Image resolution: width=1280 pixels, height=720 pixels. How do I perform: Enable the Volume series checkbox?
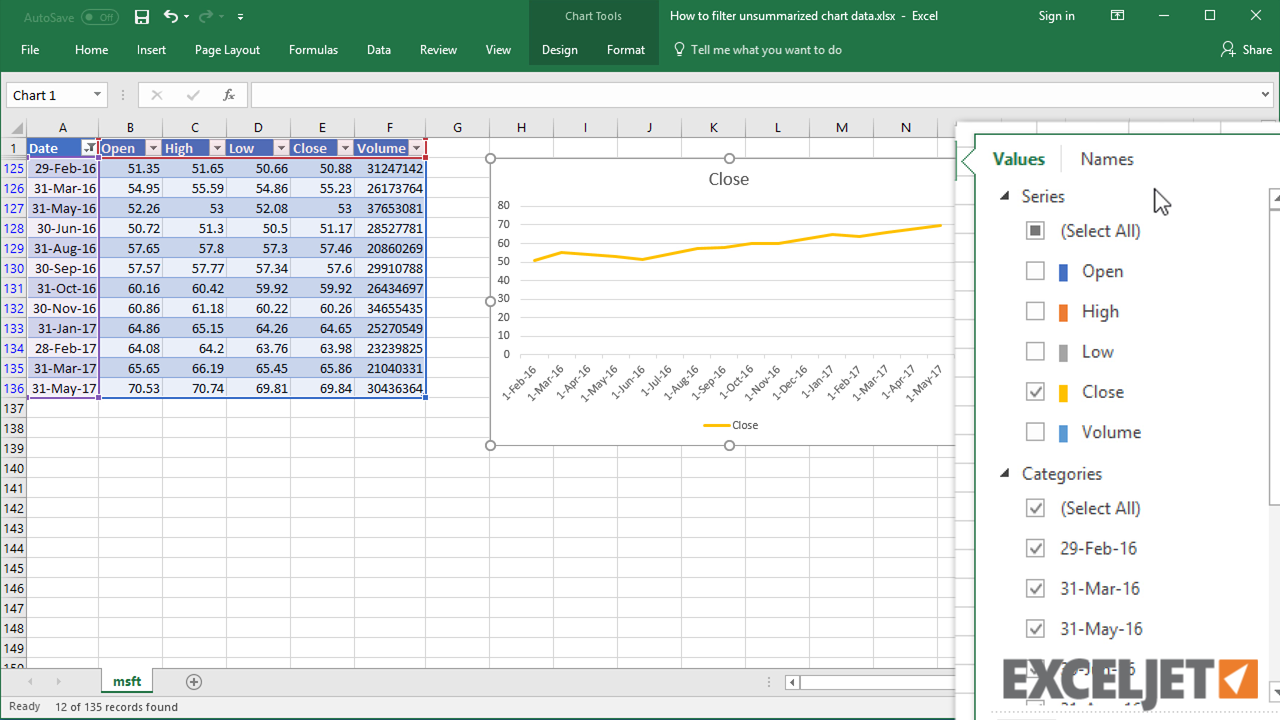[1035, 431]
